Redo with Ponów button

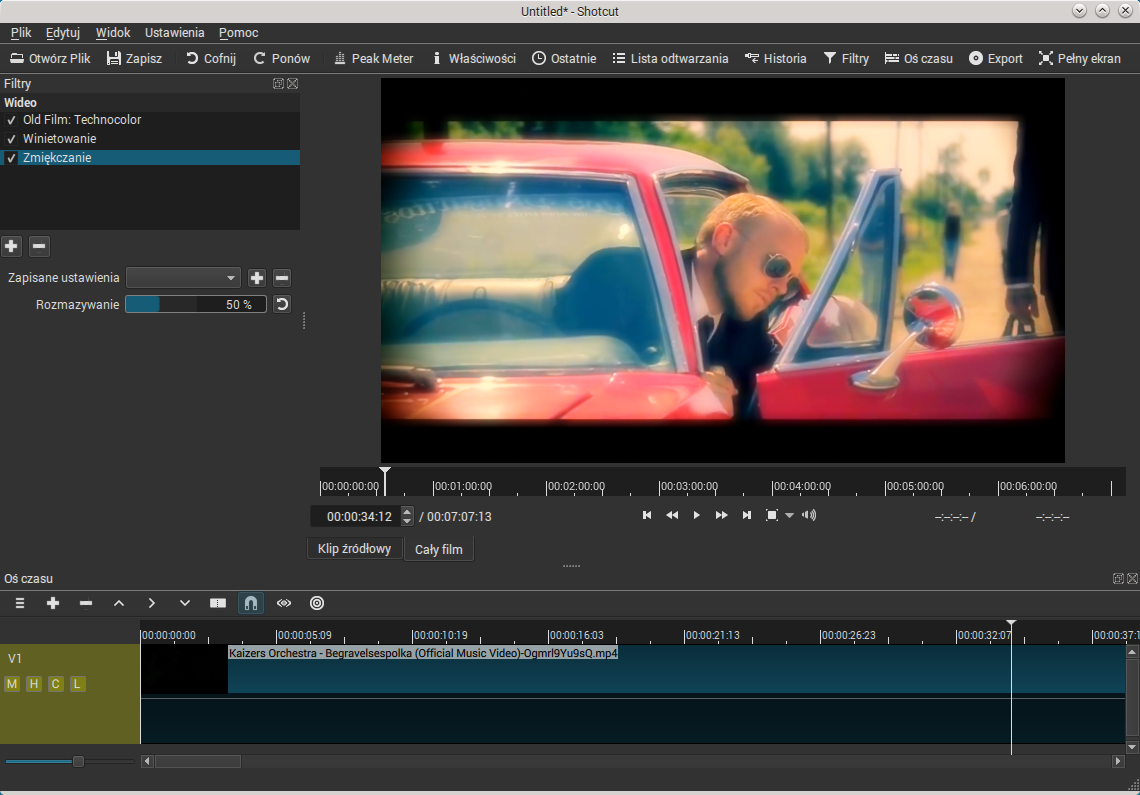click(x=281, y=58)
